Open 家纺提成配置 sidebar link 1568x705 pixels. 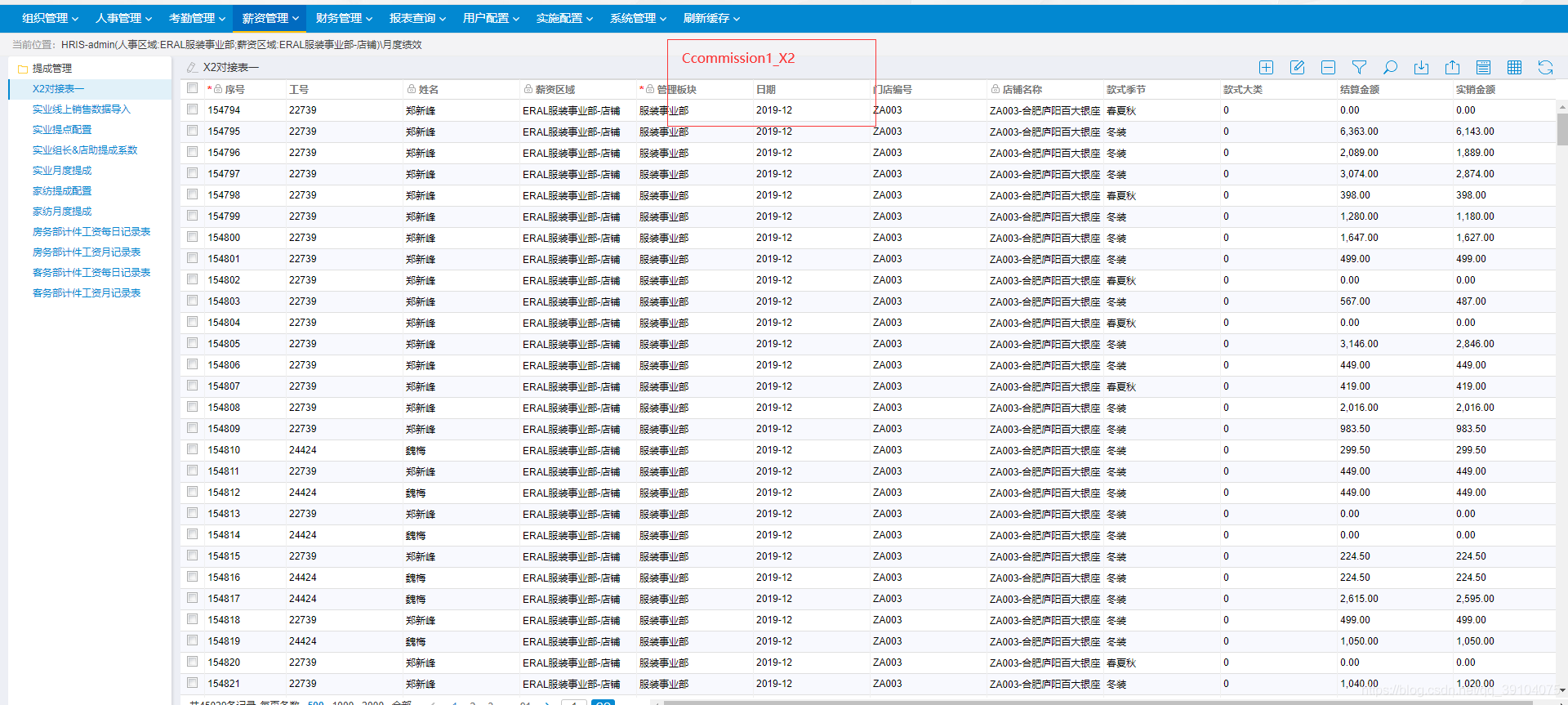click(x=62, y=191)
